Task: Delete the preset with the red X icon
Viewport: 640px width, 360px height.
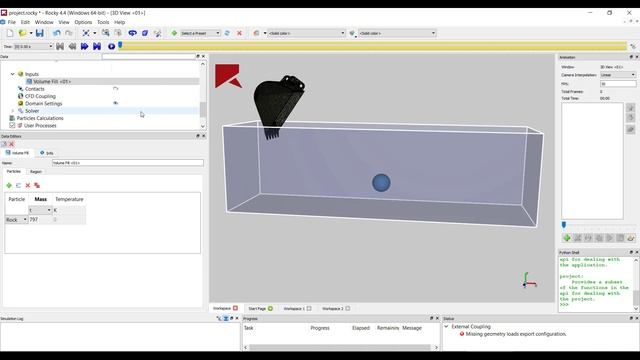Action: [x=240, y=33]
